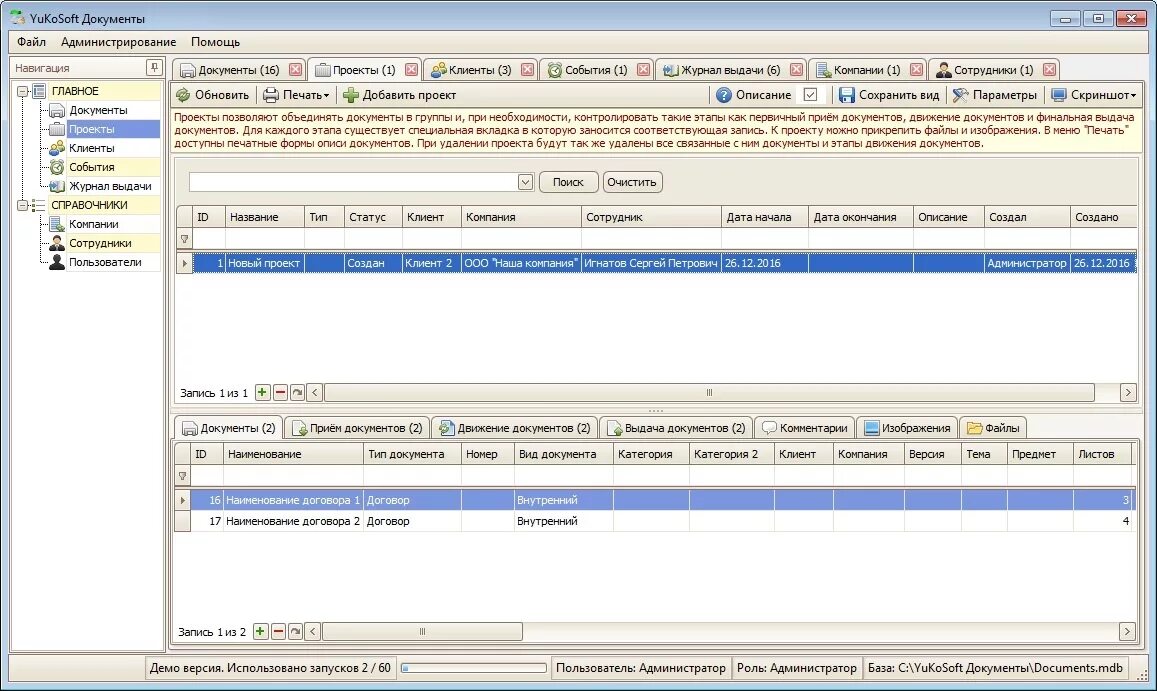Close the Журнал выдачи (6) tab

click(x=796, y=69)
